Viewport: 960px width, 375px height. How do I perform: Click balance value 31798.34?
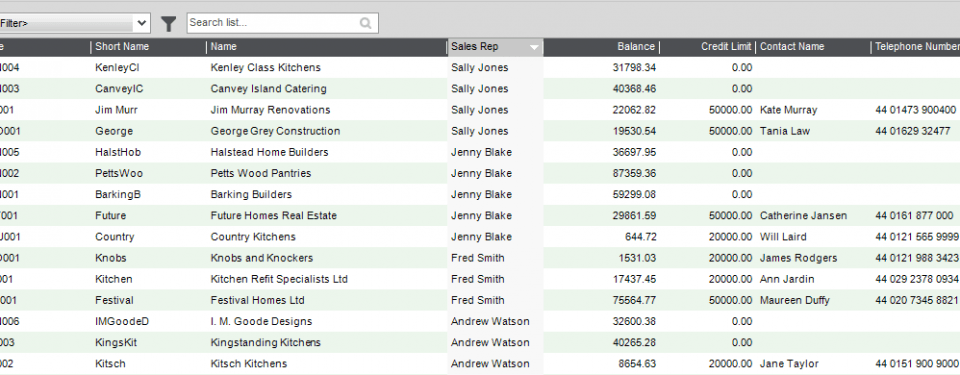(634, 67)
